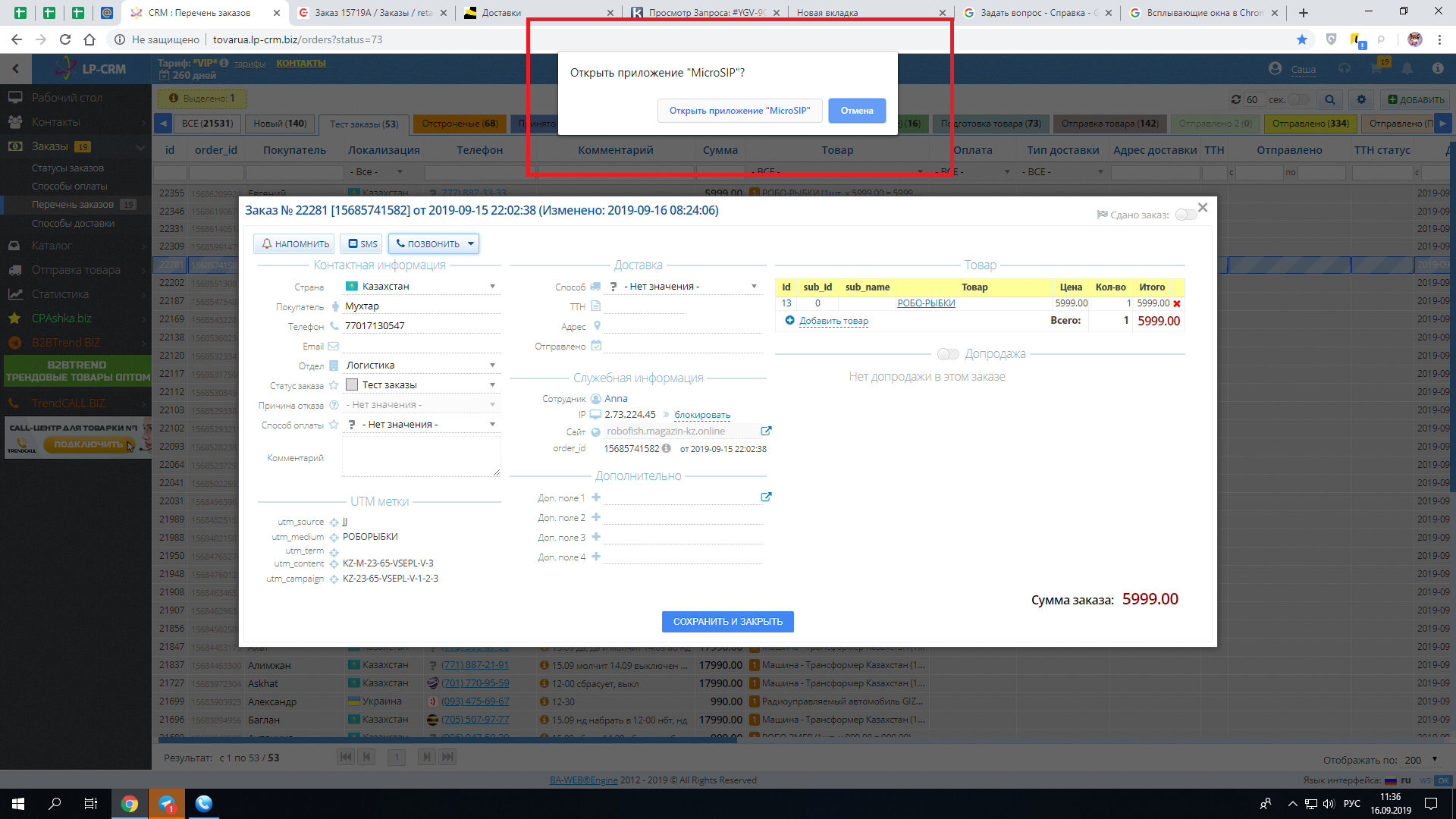The height and width of the screenshot is (819, 1456).
Task: Click the Покупатель name field with Мухтар
Action: click(x=422, y=306)
